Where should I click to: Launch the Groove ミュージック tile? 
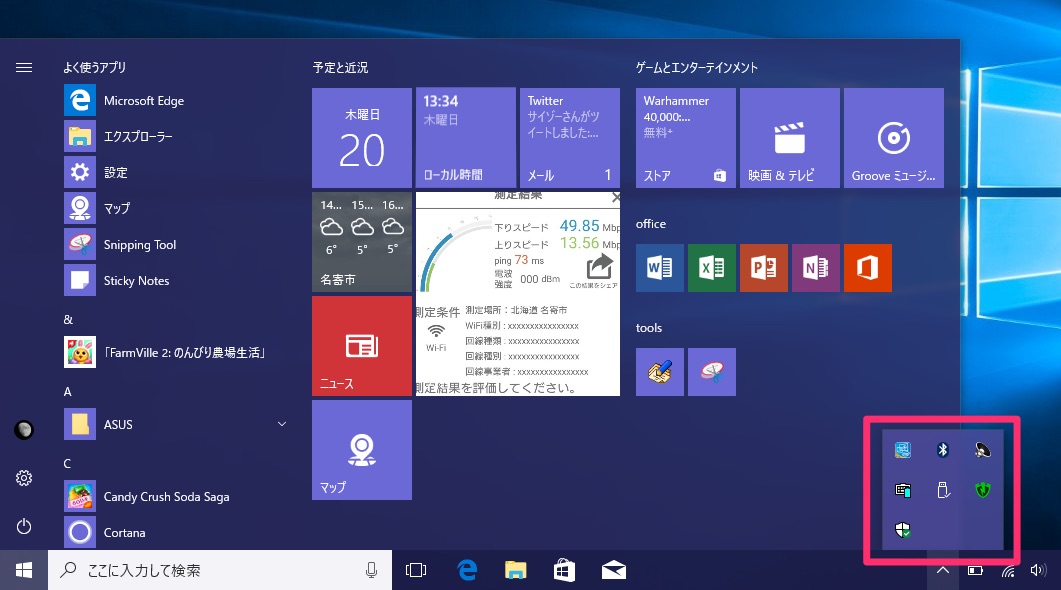[894, 138]
